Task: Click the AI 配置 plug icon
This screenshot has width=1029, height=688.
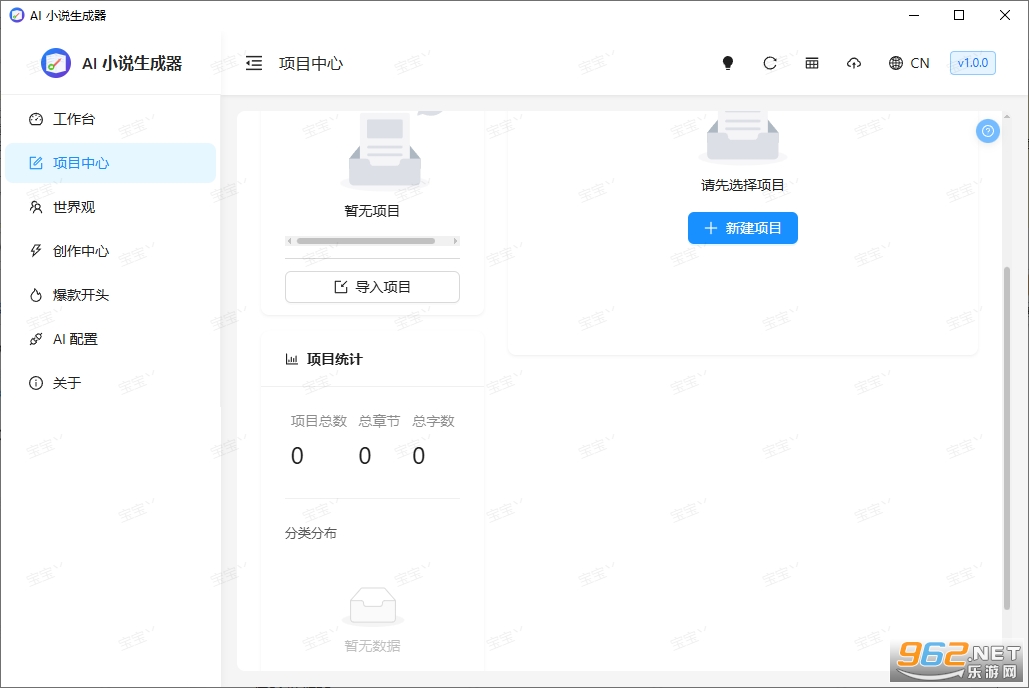Action: pos(36,339)
